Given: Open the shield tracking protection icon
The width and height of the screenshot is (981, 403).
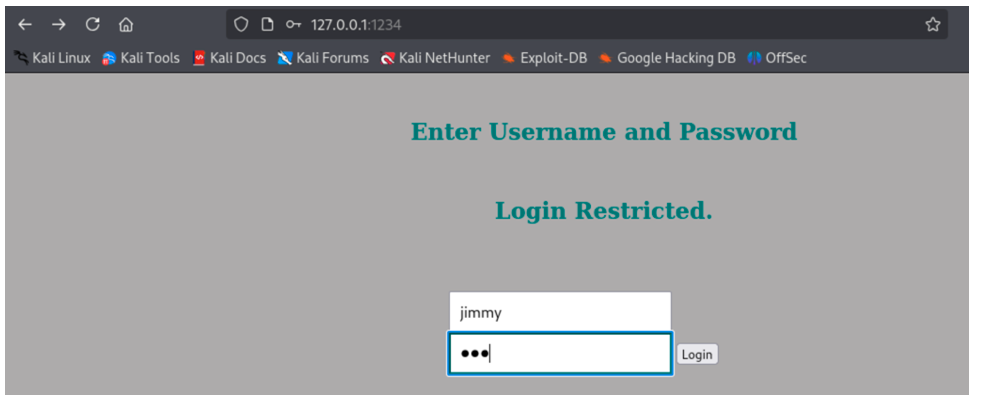Looking at the screenshot, I should click(241, 24).
